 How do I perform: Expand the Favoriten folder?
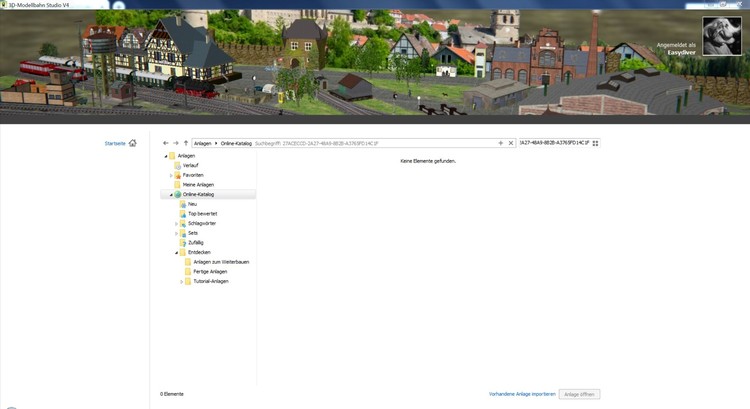click(171, 175)
